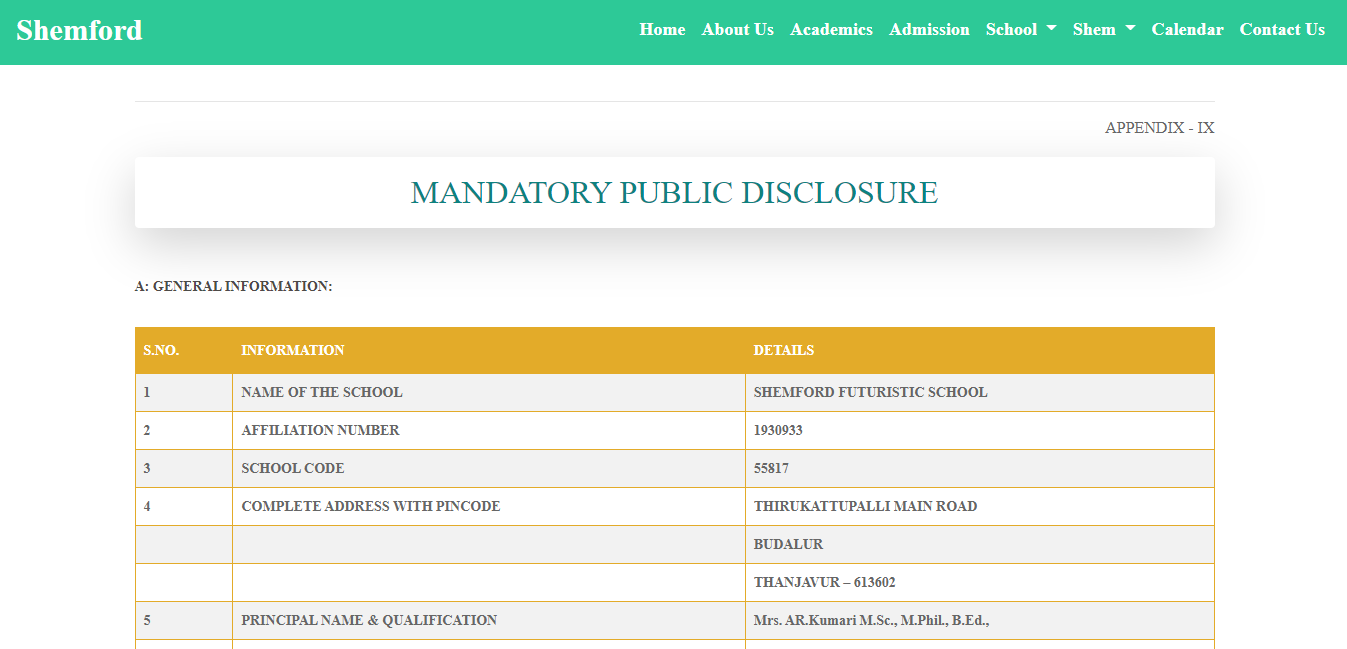The height and width of the screenshot is (649, 1347).
Task: Open the About Us page
Action: coord(738,30)
